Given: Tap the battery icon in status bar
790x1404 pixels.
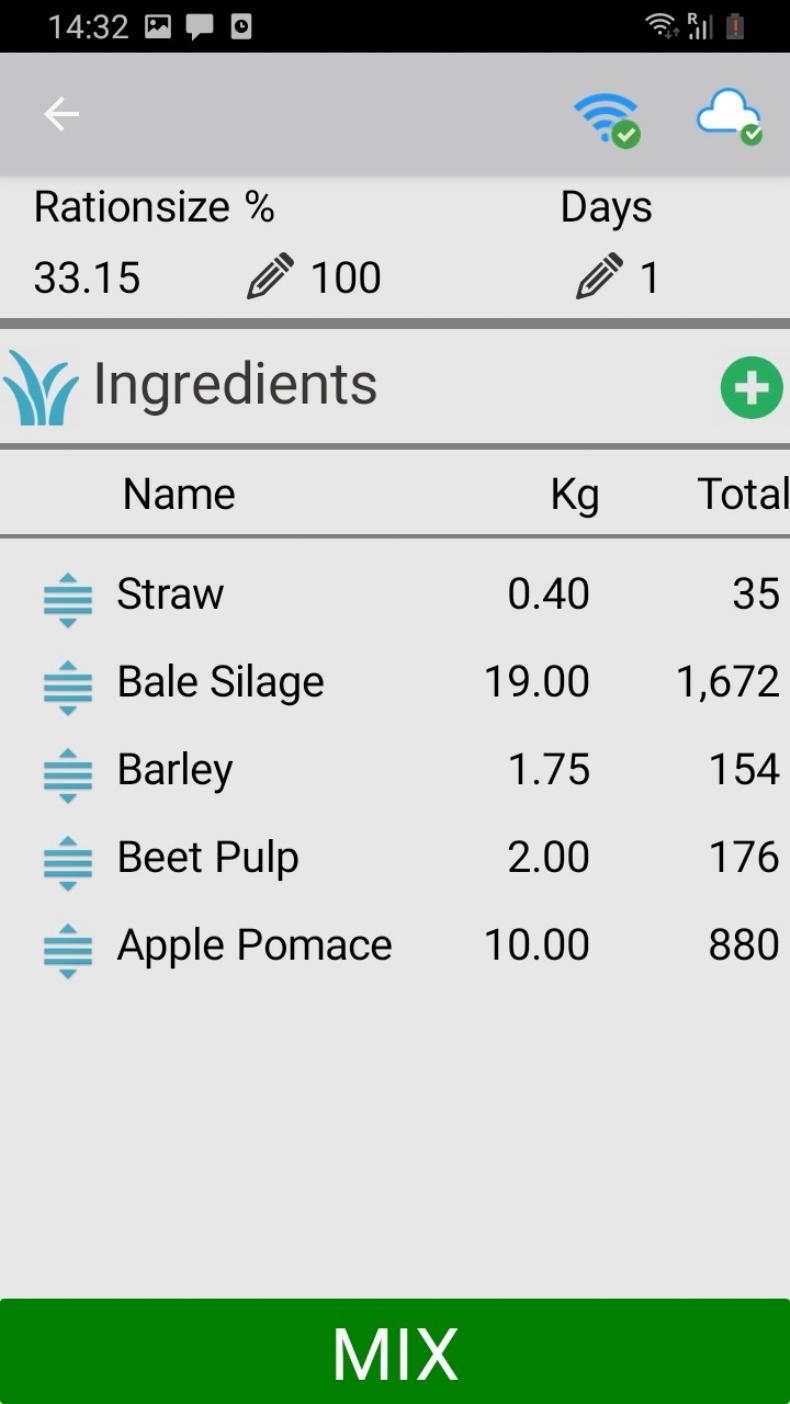Looking at the screenshot, I should [735, 26].
